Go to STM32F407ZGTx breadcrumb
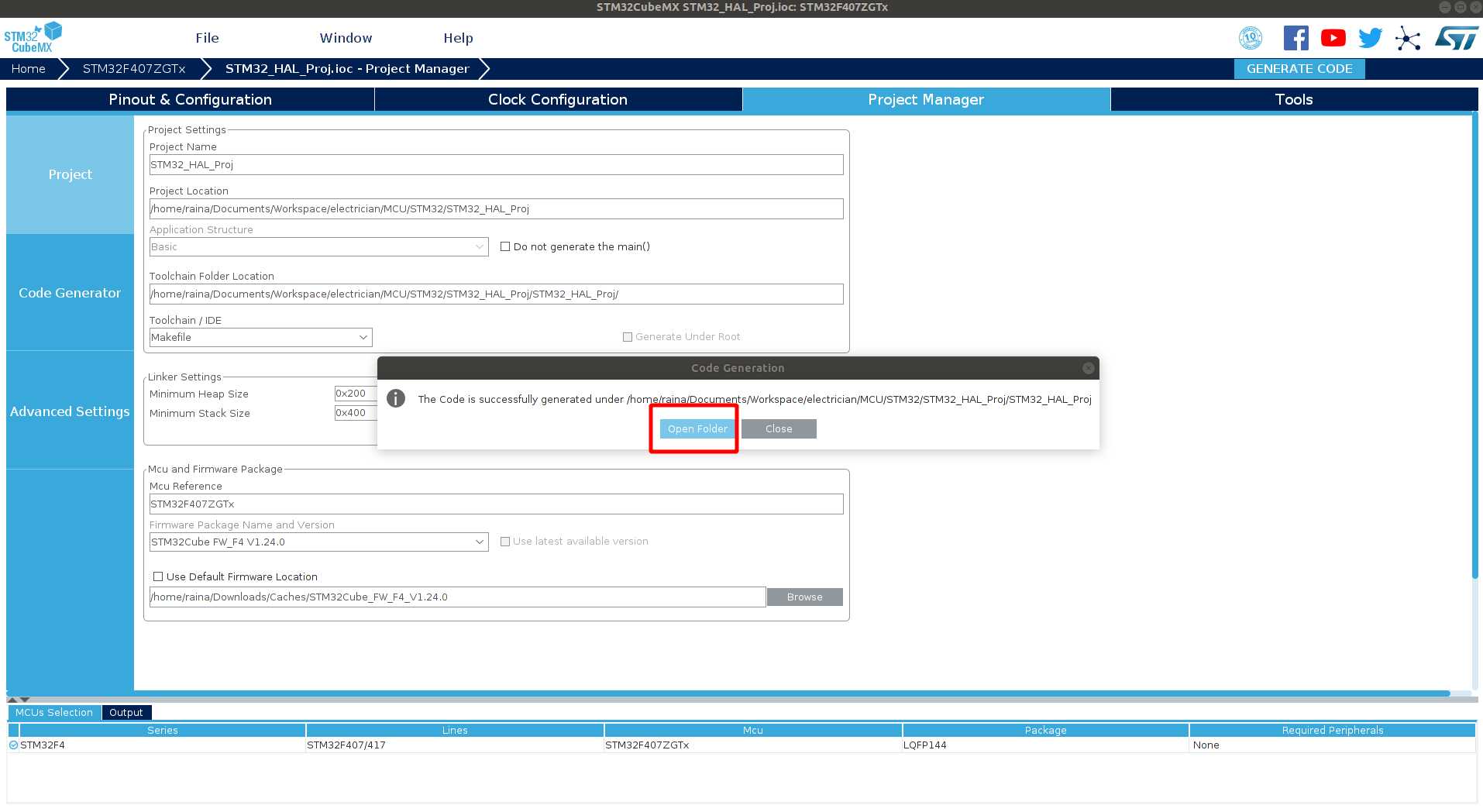 (133, 68)
